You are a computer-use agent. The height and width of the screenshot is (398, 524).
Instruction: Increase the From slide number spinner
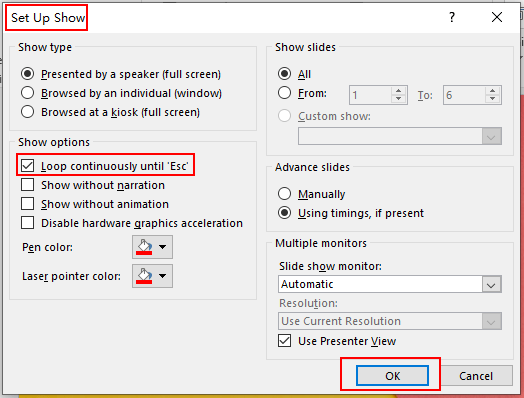pyautogui.click(x=398, y=91)
